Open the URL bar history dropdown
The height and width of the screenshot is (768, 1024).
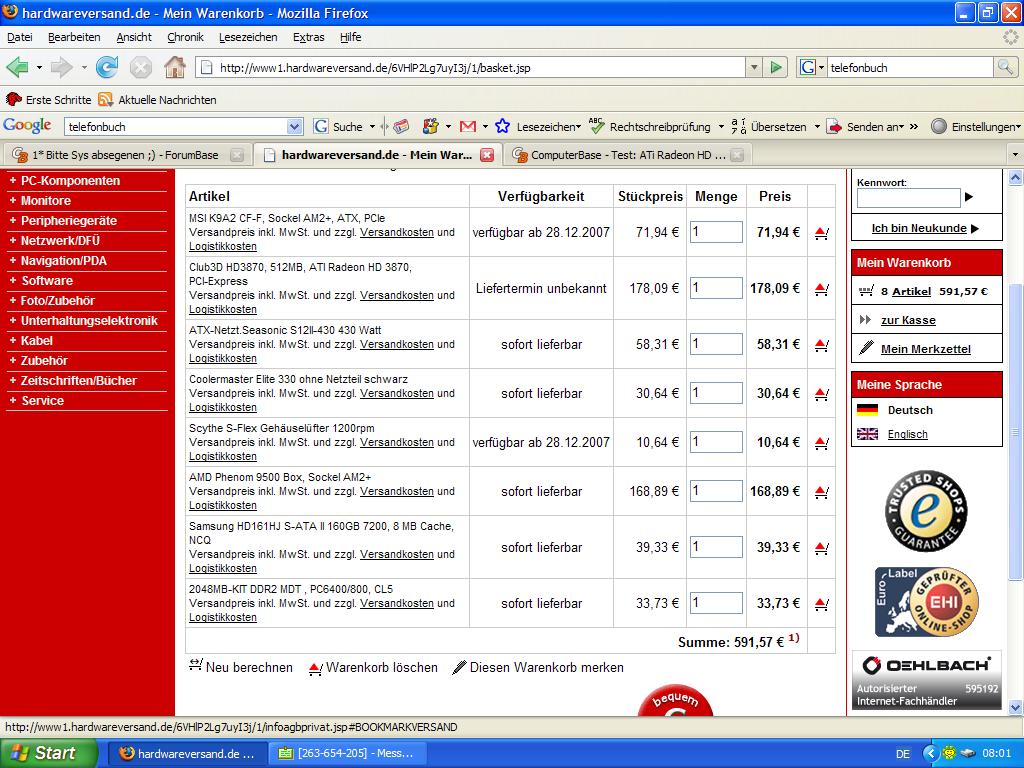click(x=754, y=67)
